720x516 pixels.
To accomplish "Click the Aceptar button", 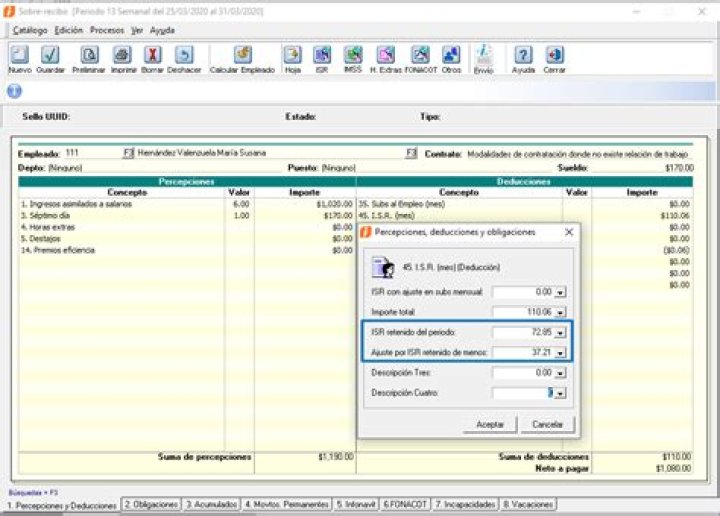I will (489, 425).
